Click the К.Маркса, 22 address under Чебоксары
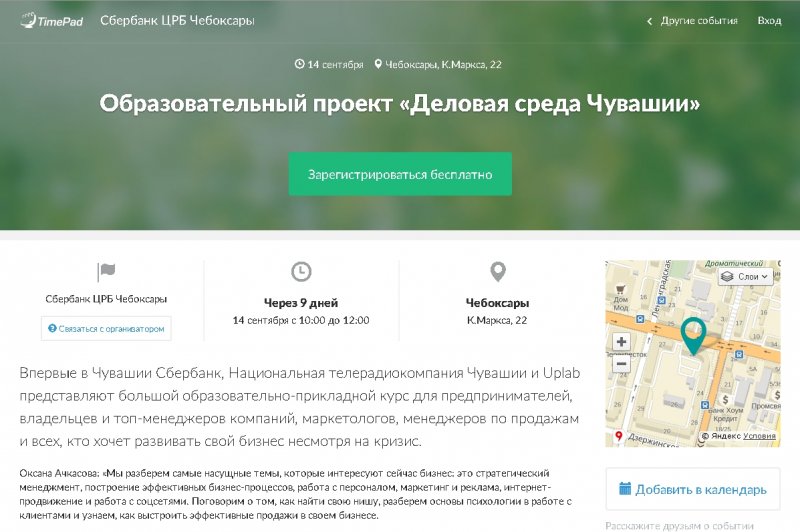The height and width of the screenshot is (532, 800). 497,320
